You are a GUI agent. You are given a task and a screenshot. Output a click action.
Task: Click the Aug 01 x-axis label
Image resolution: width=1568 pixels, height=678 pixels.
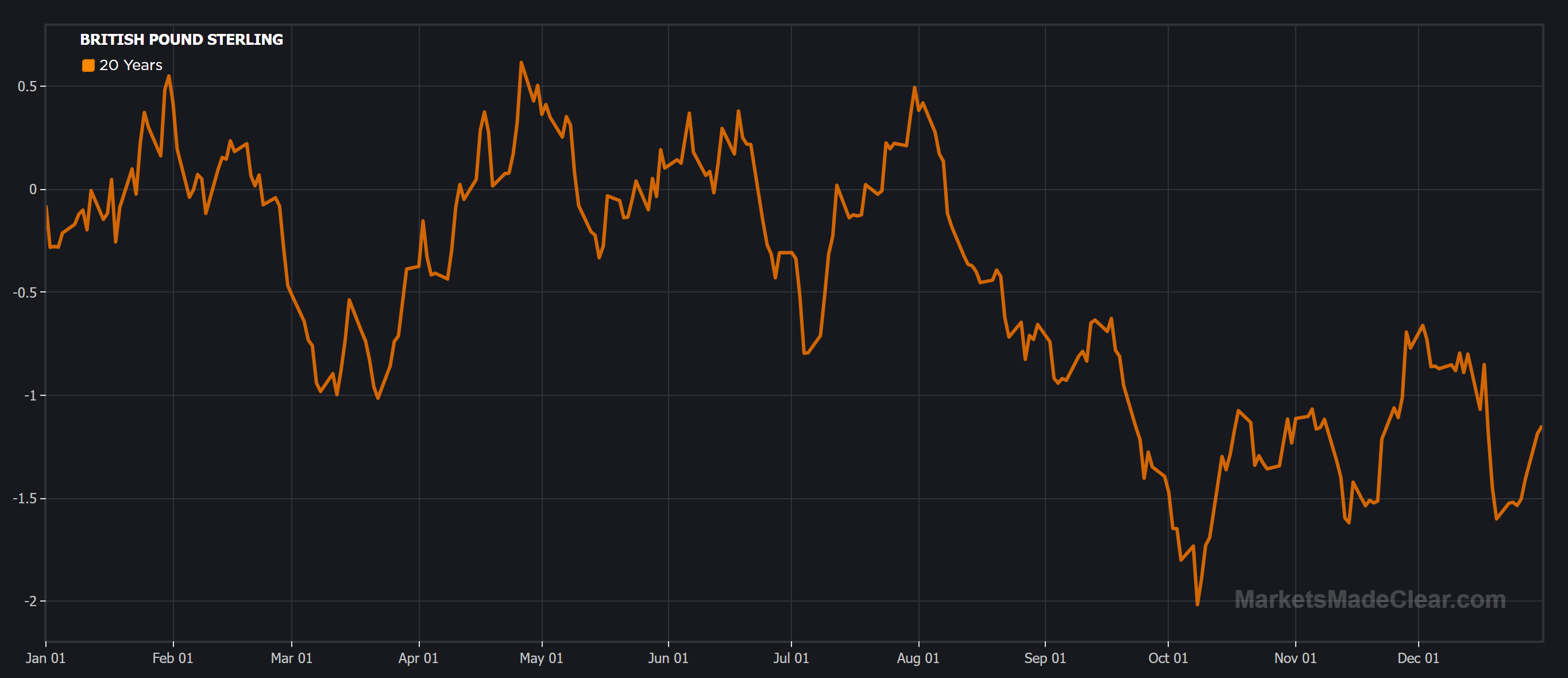(918, 658)
